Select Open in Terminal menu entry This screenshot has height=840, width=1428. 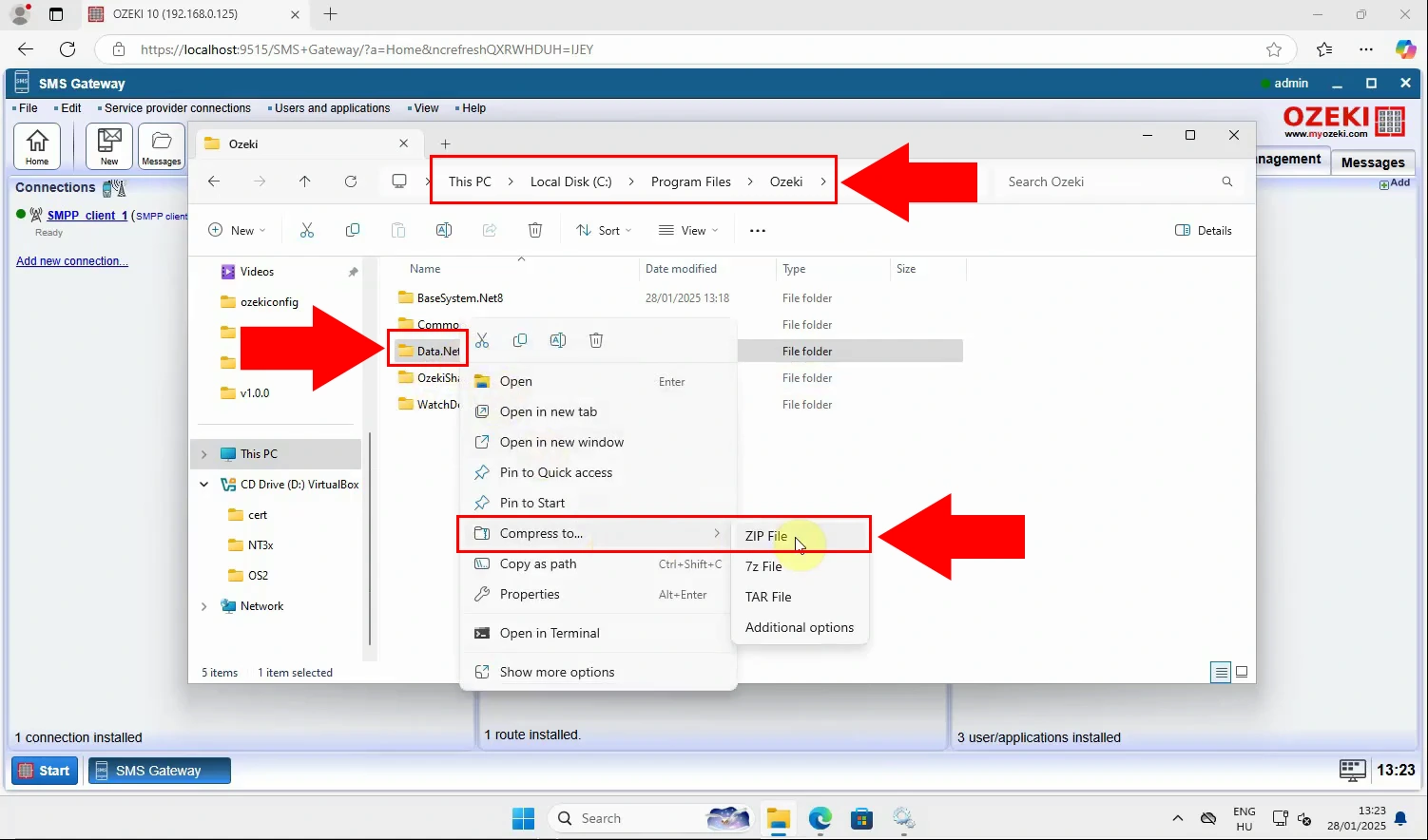[x=598, y=633]
